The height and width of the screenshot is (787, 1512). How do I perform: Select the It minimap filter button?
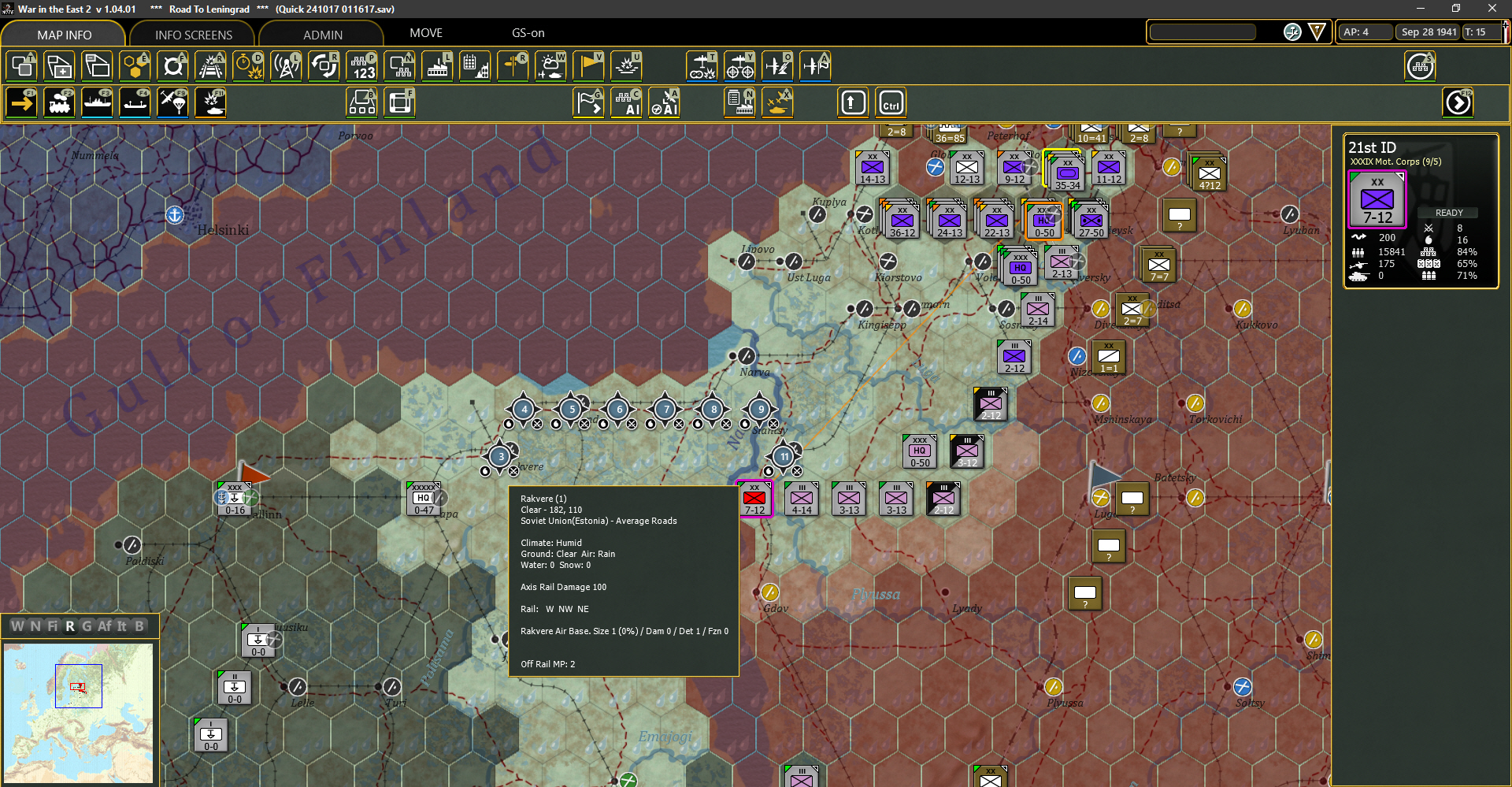pyautogui.click(x=122, y=626)
